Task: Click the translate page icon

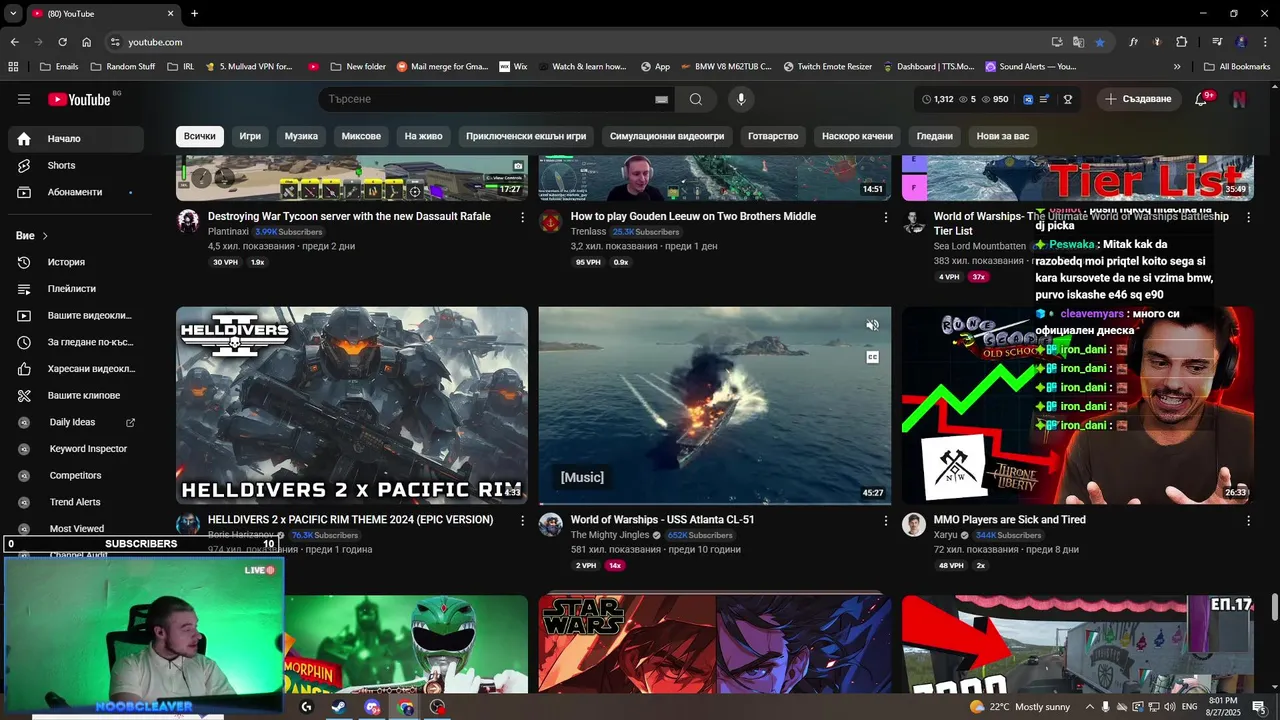Action: (x=1078, y=42)
